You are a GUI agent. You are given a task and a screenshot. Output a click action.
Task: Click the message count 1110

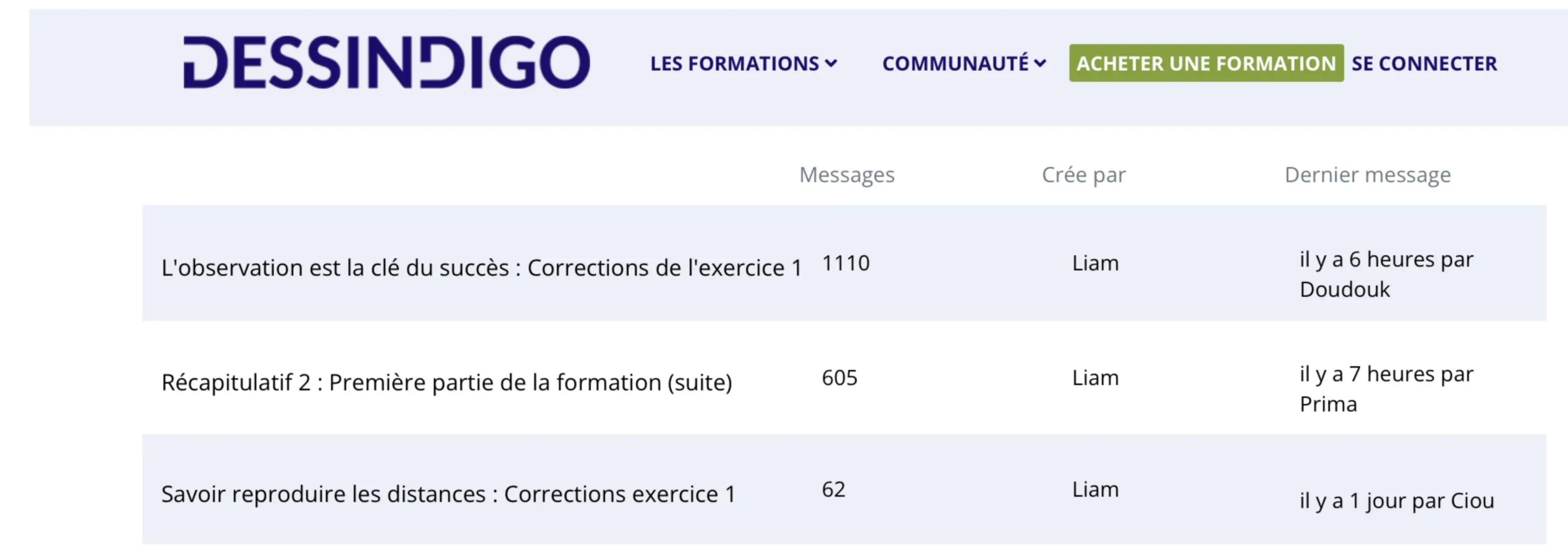coord(845,263)
